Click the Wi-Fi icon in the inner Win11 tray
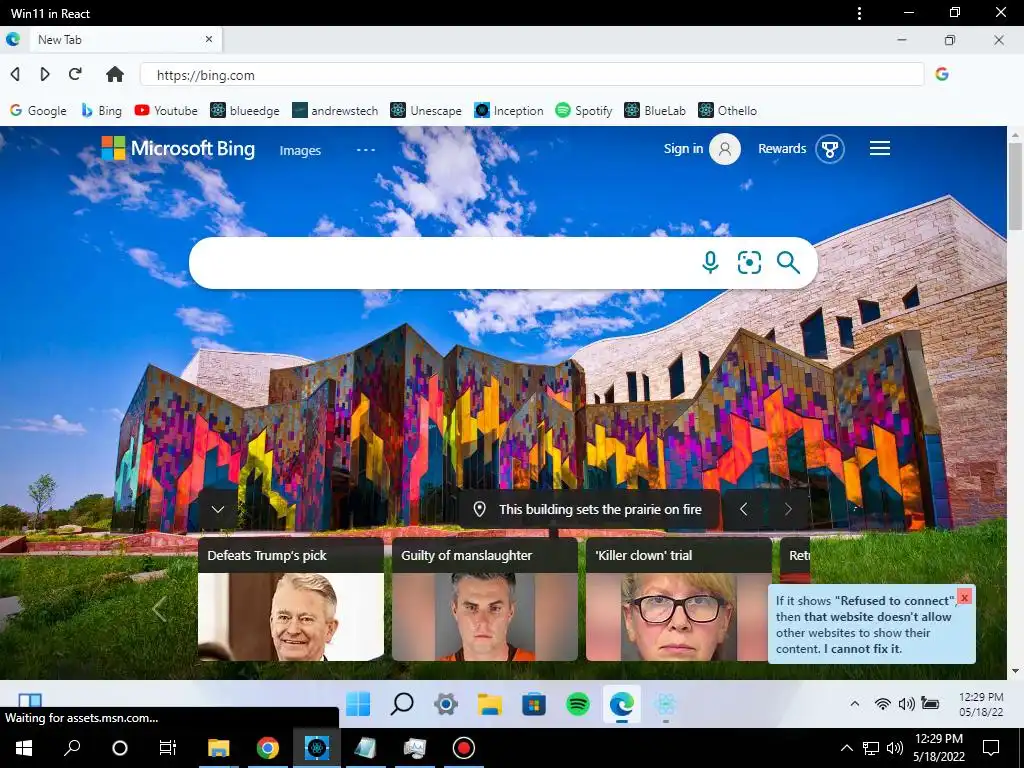 click(882, 703)
